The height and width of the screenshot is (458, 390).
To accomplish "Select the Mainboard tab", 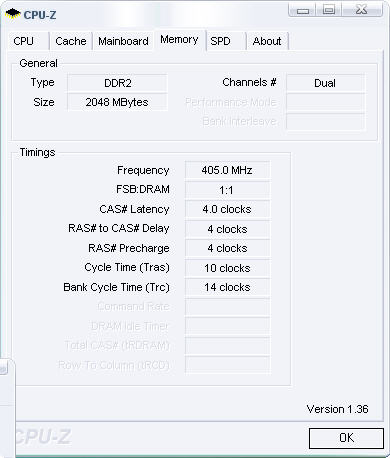I will coord(123,41).
